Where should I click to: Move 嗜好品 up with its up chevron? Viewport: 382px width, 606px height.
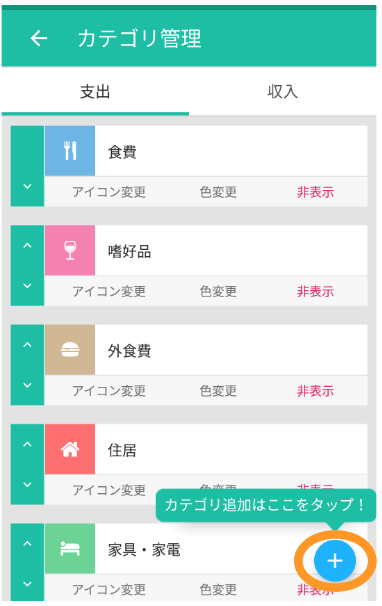click(x=27, y=245)
